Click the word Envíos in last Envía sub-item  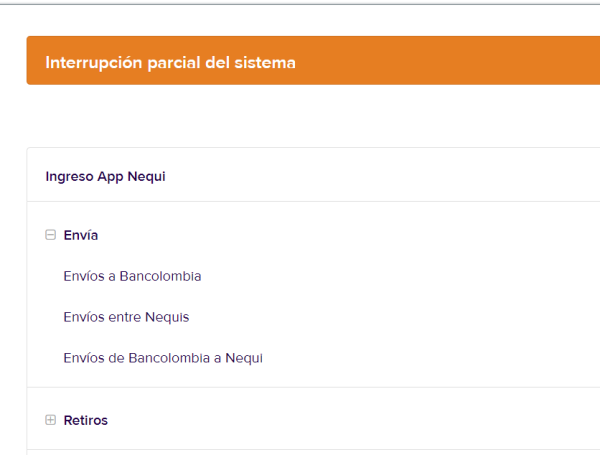pos(84,357)
